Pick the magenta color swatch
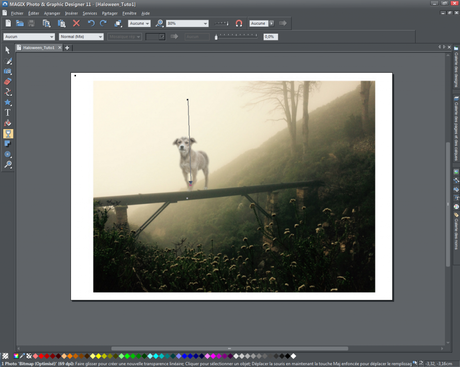The width and height of the screenshot is (460, 367). [x=213, y=356]
